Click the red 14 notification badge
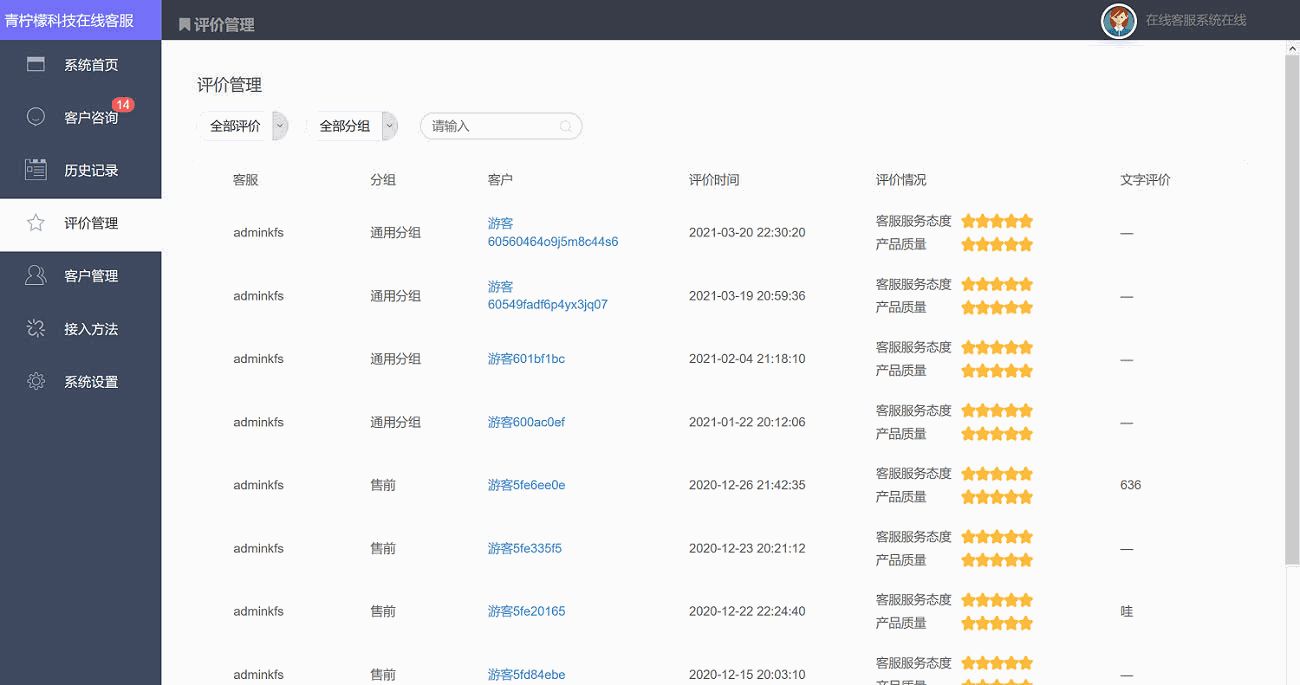1300x685 pixels. tap(123, 105)
